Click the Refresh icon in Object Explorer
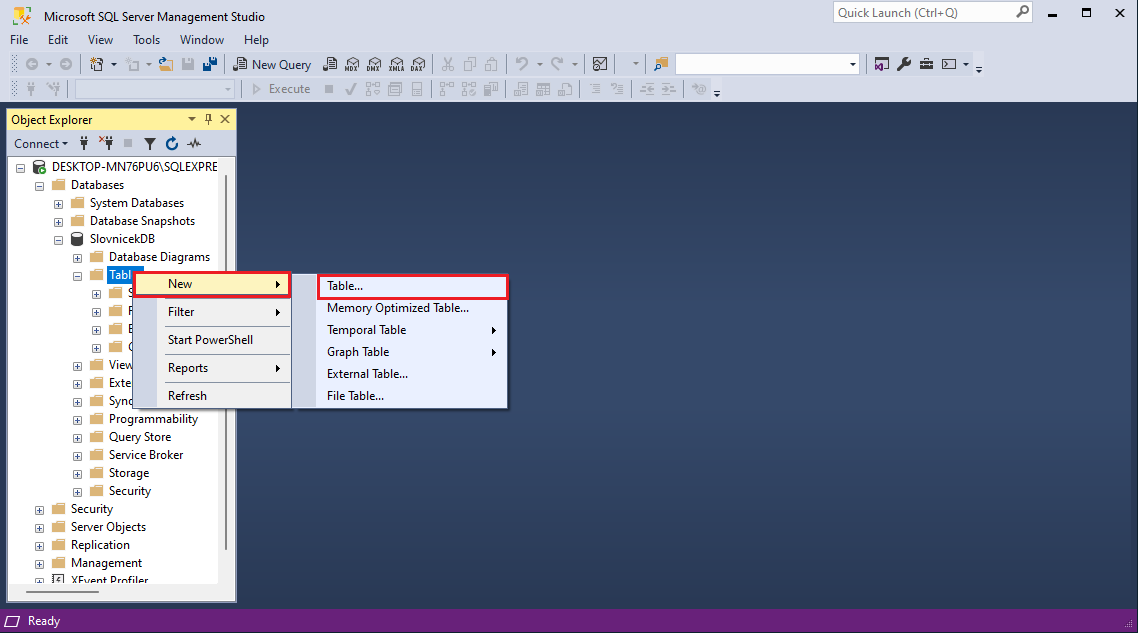The width and height of the screenshot is (1138, 633). click(x=172, y=144)
